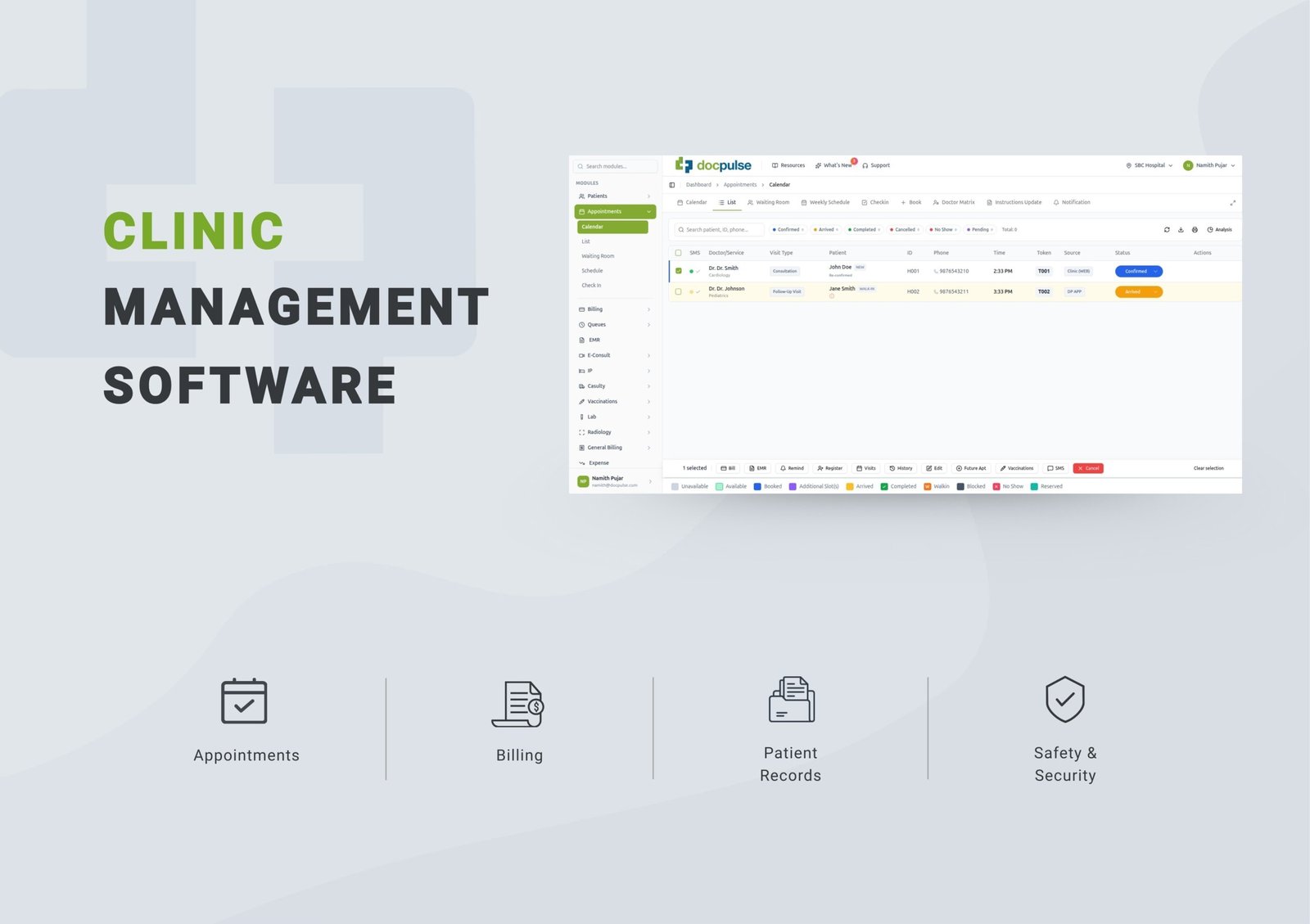The width and height of the screenshot is (1310, 924).
Task: Click the Booked blue legend swatch
Action: (757, 486)
